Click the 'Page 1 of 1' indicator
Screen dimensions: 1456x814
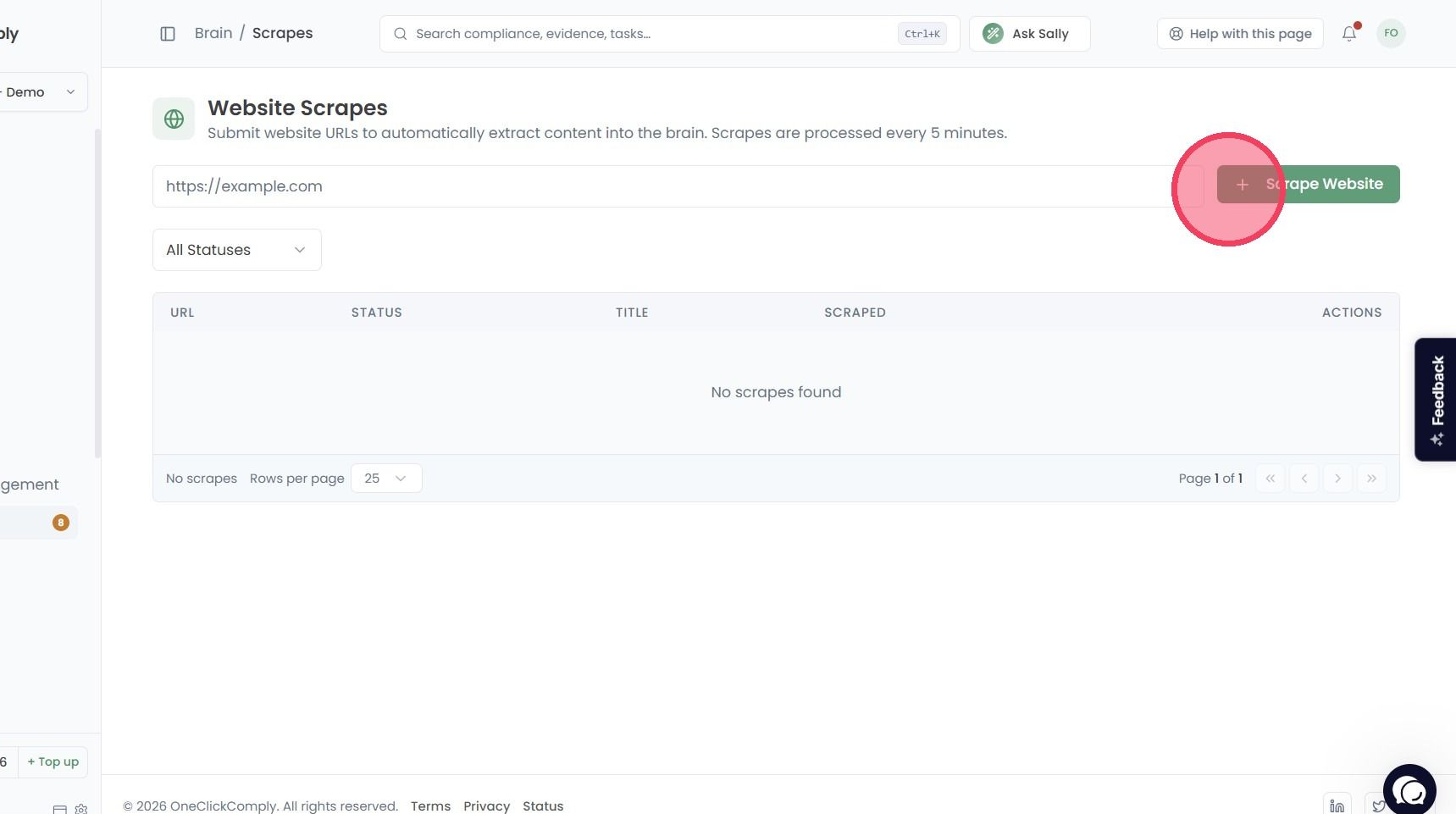click(1210, 479)
